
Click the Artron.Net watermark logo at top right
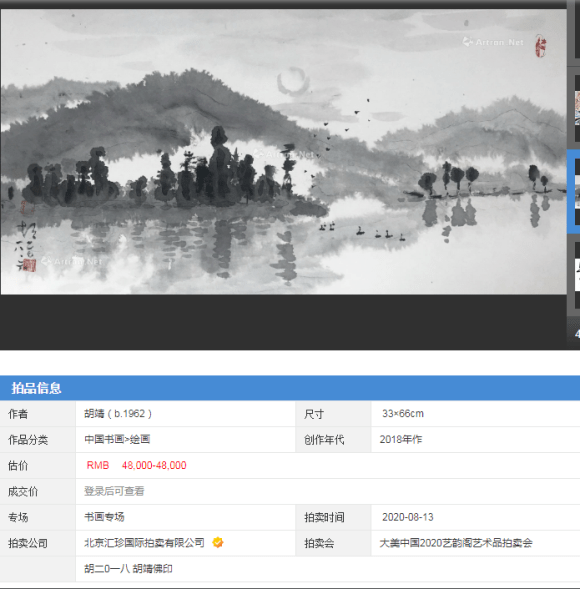point(493,42)
